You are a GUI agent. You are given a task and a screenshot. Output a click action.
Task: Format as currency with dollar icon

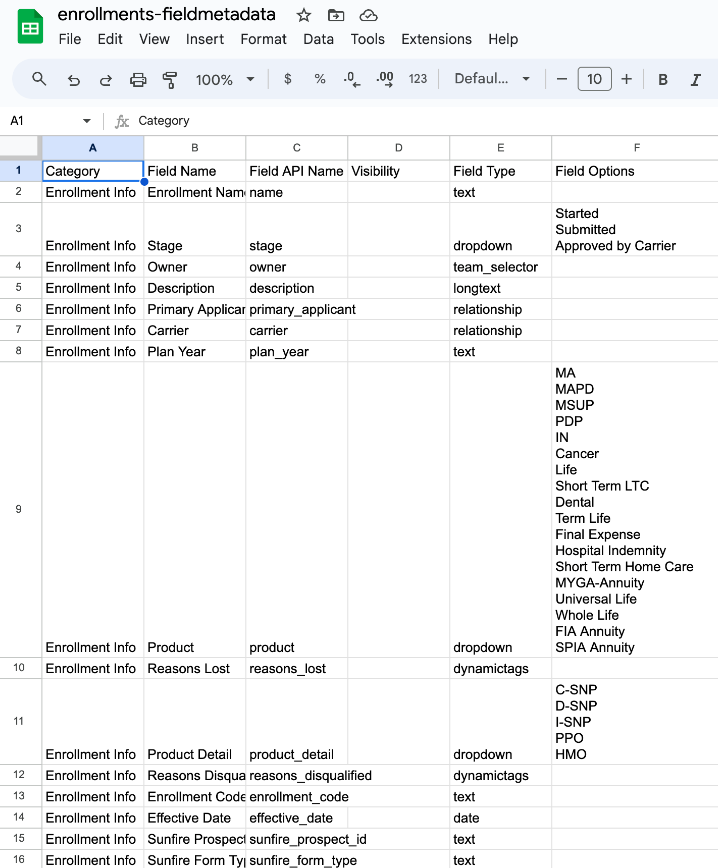[x=287, y=79]
